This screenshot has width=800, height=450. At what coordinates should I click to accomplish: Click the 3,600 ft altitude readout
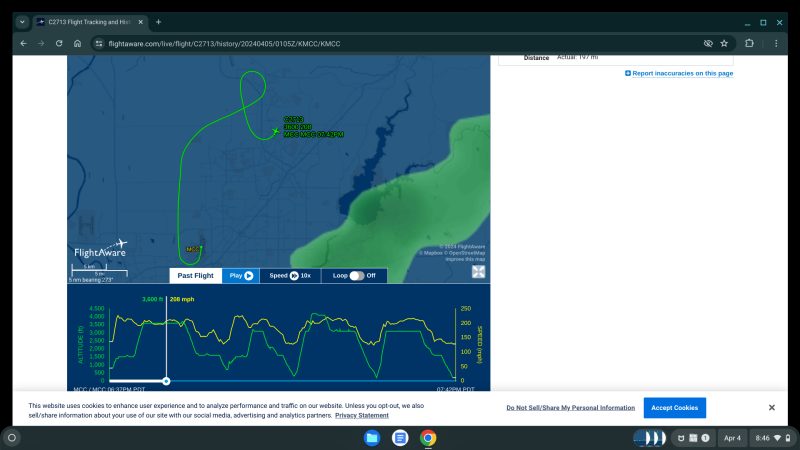(153, 299)
